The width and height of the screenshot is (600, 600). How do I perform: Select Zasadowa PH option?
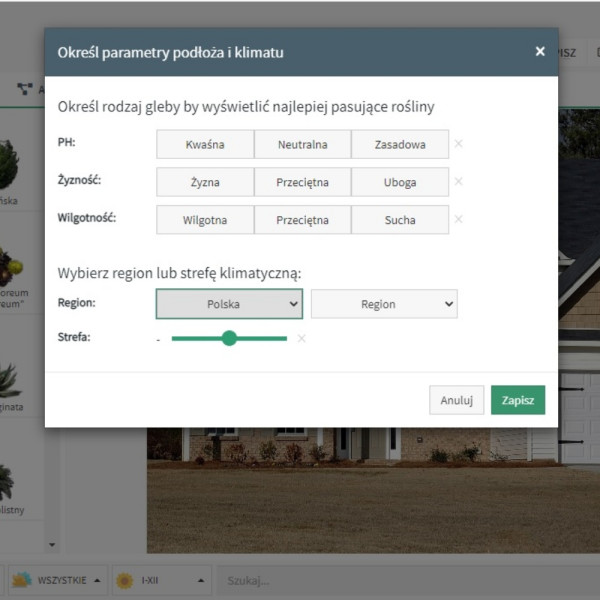tap(400, 144)
